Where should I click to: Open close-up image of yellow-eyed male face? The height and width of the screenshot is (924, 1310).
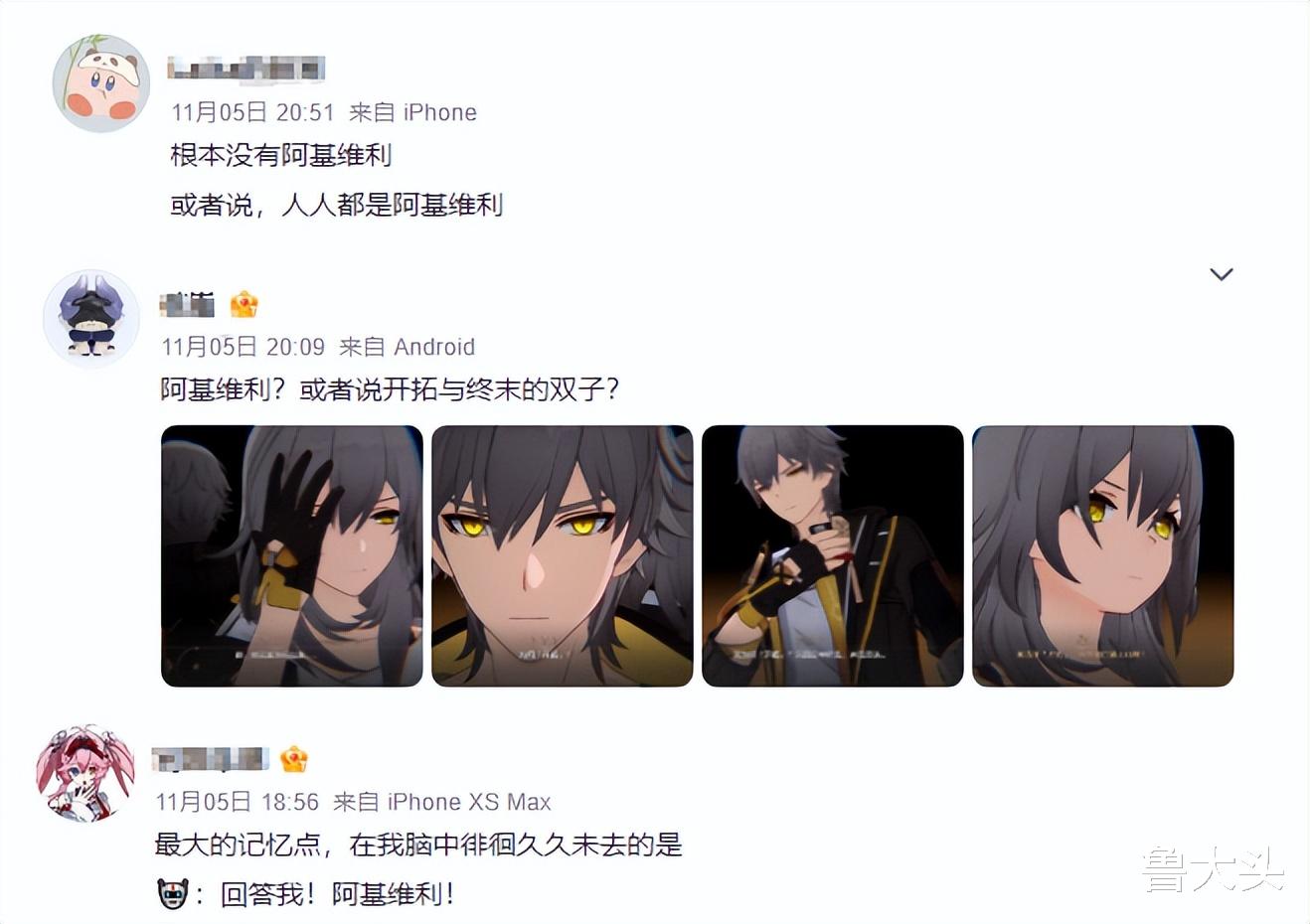[563, 556]
